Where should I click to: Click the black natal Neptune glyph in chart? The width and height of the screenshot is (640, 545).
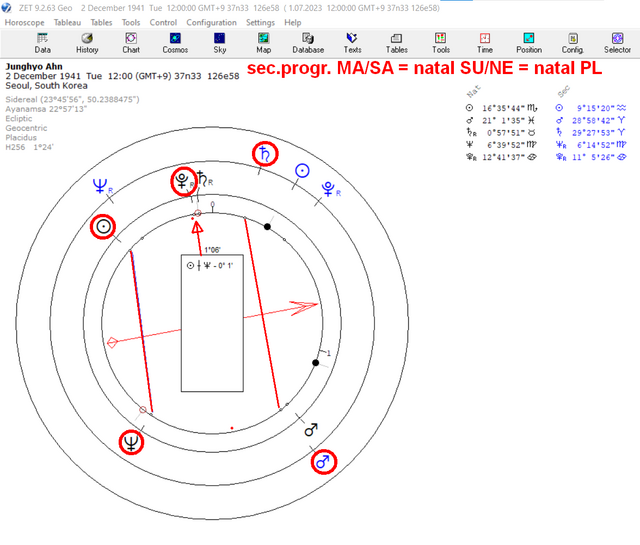point(131,443)
